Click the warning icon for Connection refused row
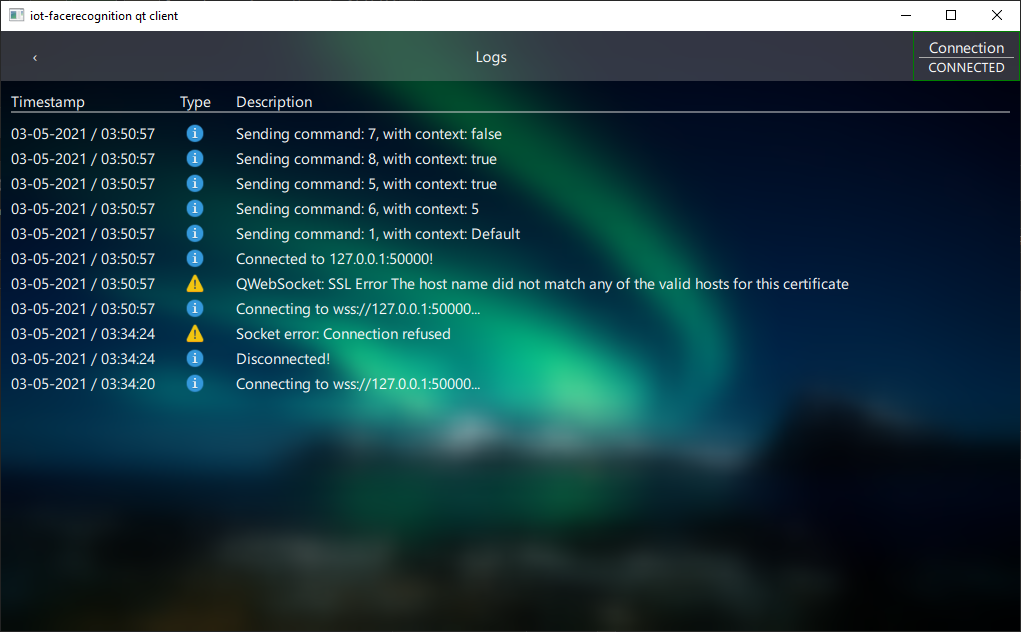The width and height of the screenshot is (1021, 632). 195,334
